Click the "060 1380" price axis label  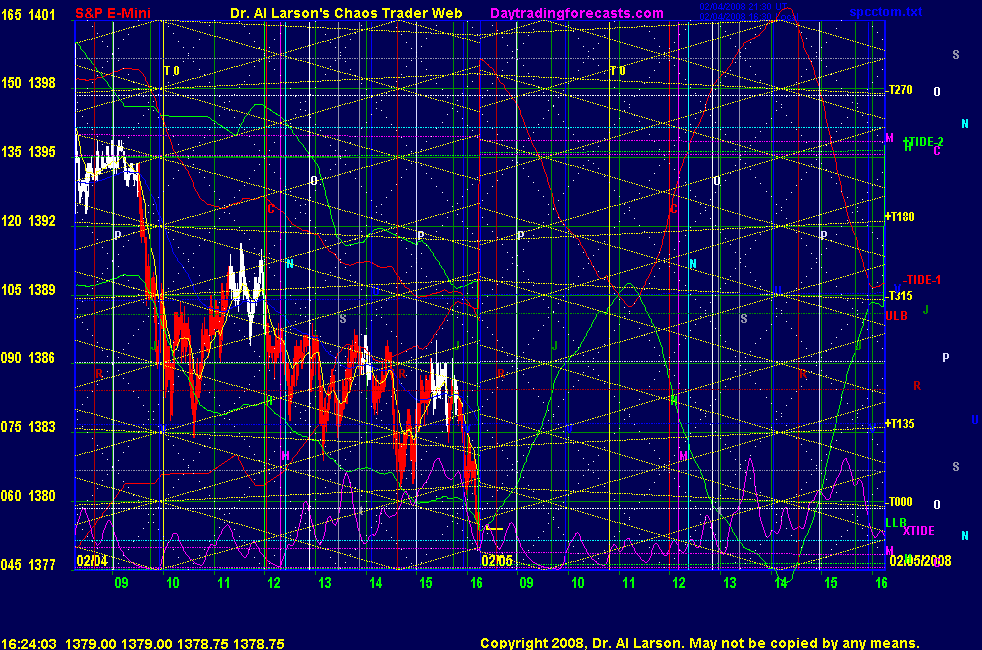coord(28,495)
